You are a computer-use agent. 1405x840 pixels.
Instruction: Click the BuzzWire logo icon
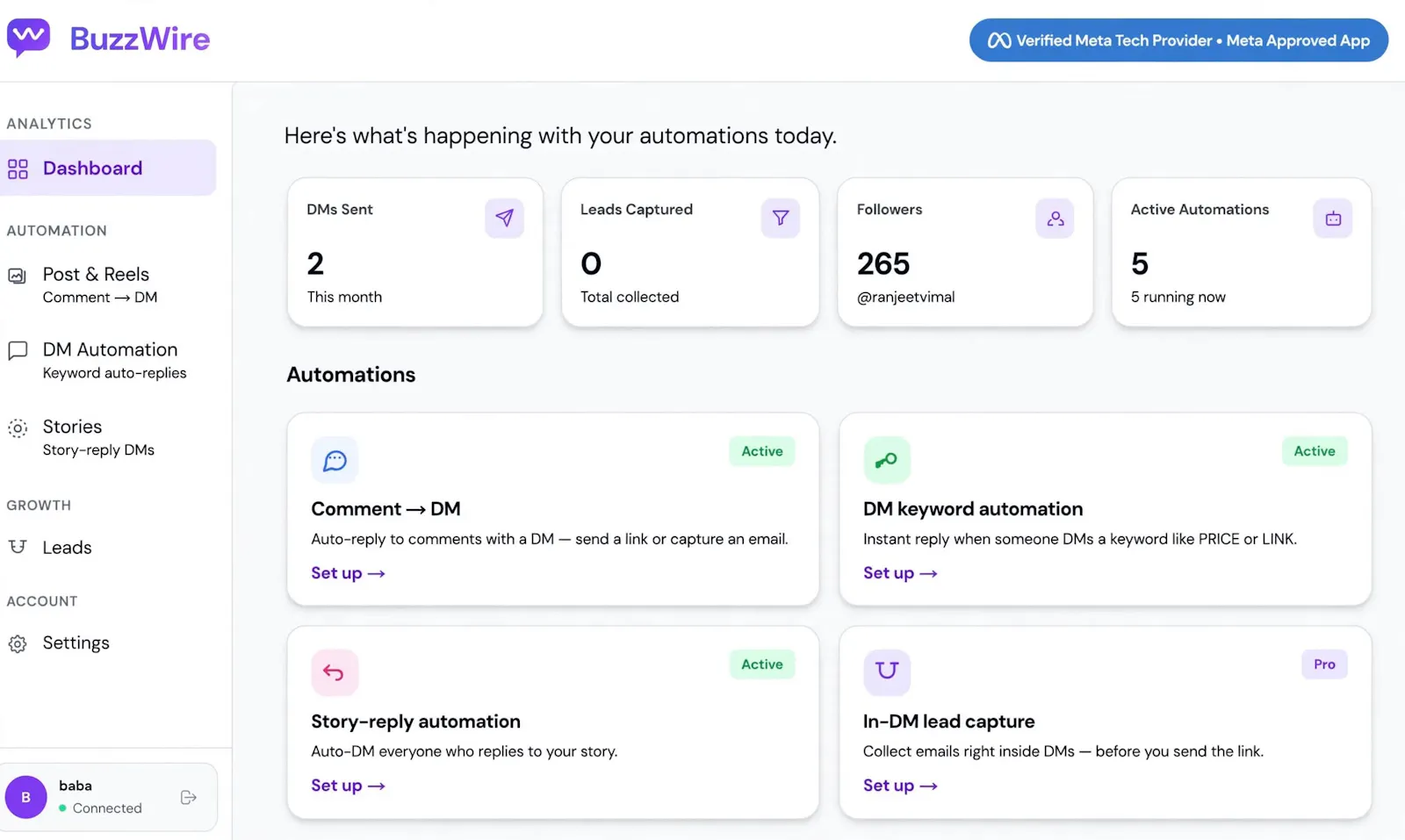pos(28,39)
